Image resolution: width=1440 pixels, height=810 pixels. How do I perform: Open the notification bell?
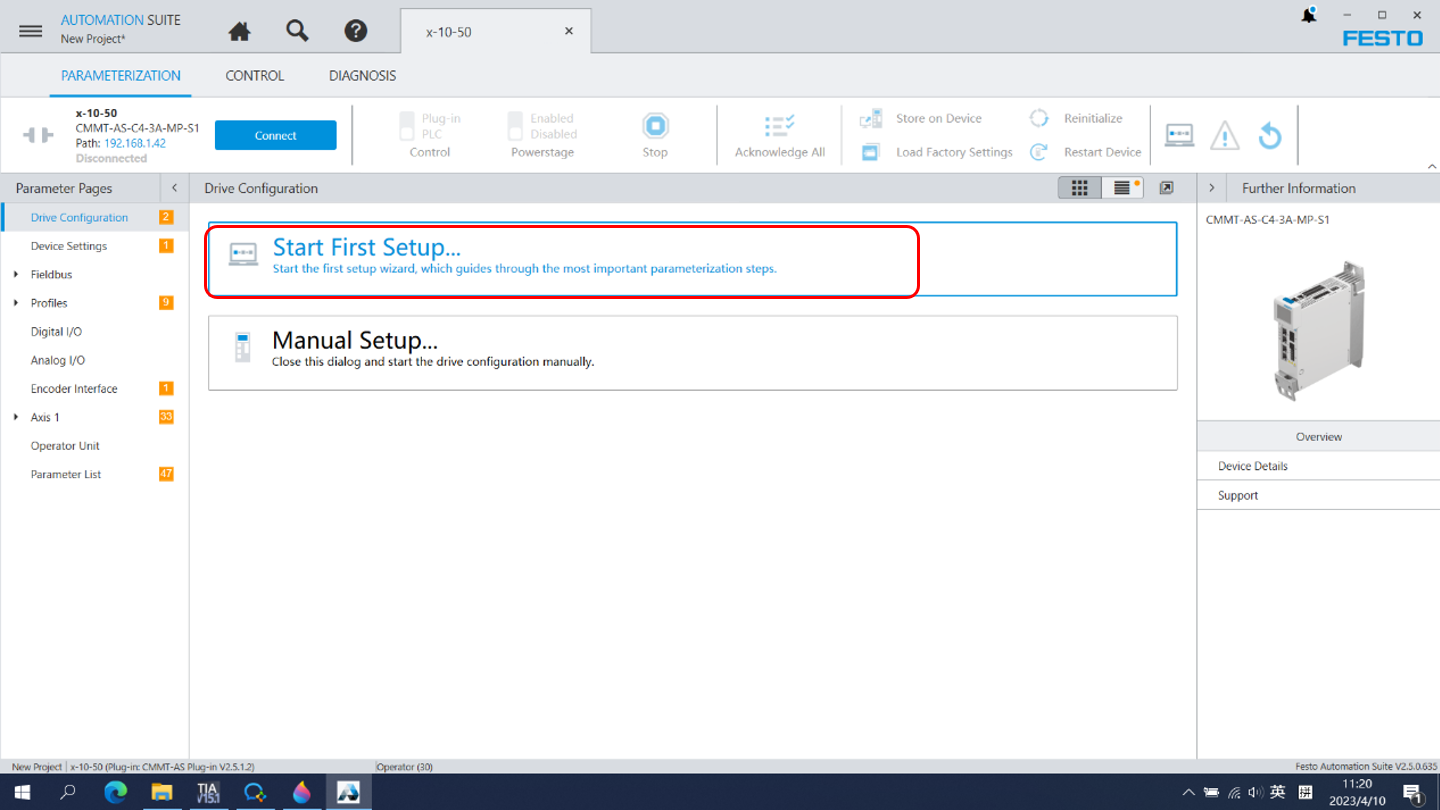tap(1308, 16)
